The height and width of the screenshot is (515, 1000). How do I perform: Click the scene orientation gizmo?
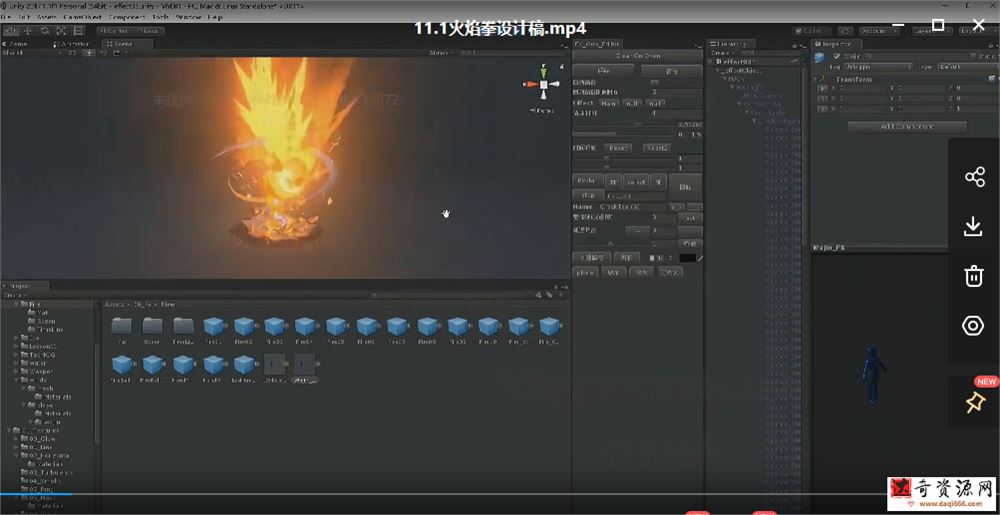pos(543,84)
